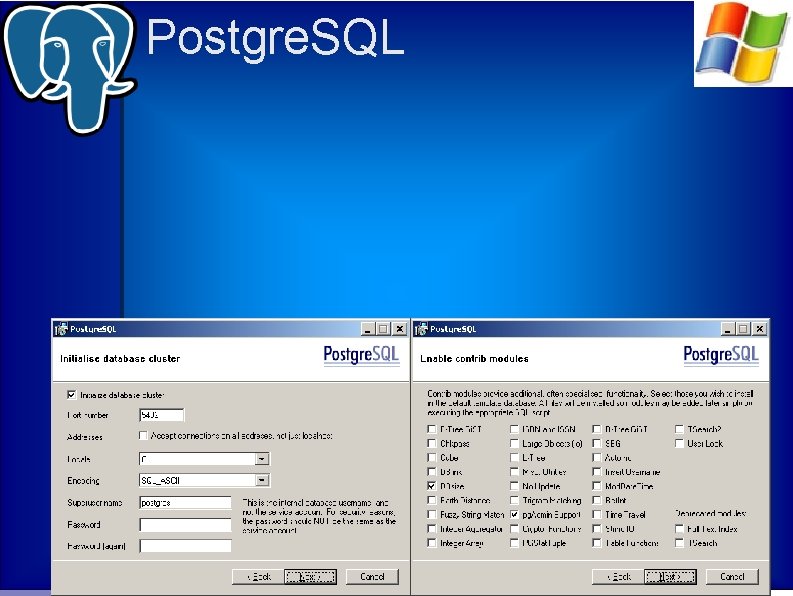Click the 'Deprecated modules' label
This screenshot has width=793, height=596.
[x=711, y=514]
